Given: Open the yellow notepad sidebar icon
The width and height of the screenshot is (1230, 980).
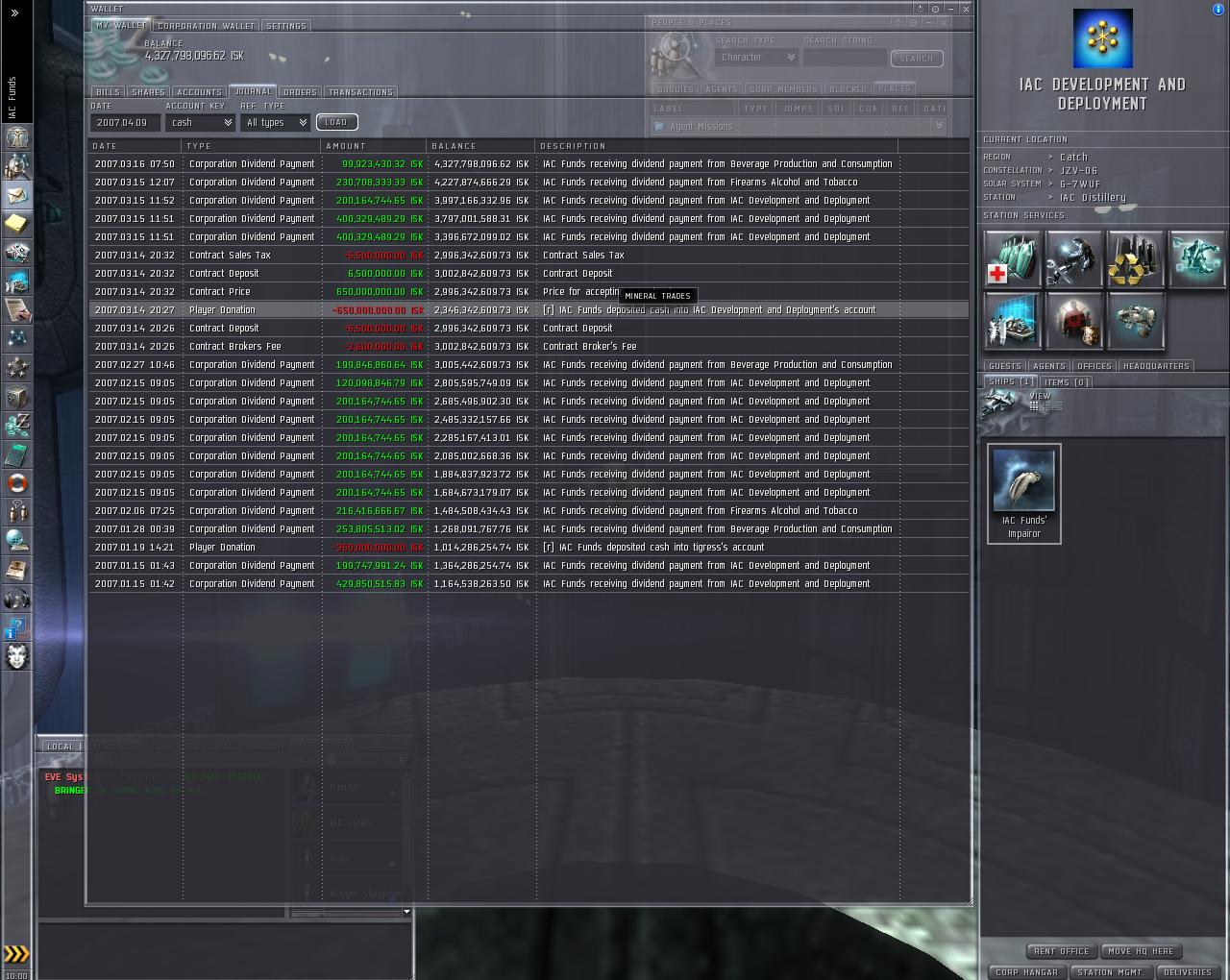Looking at the screenshot, I should pos(17,224).
